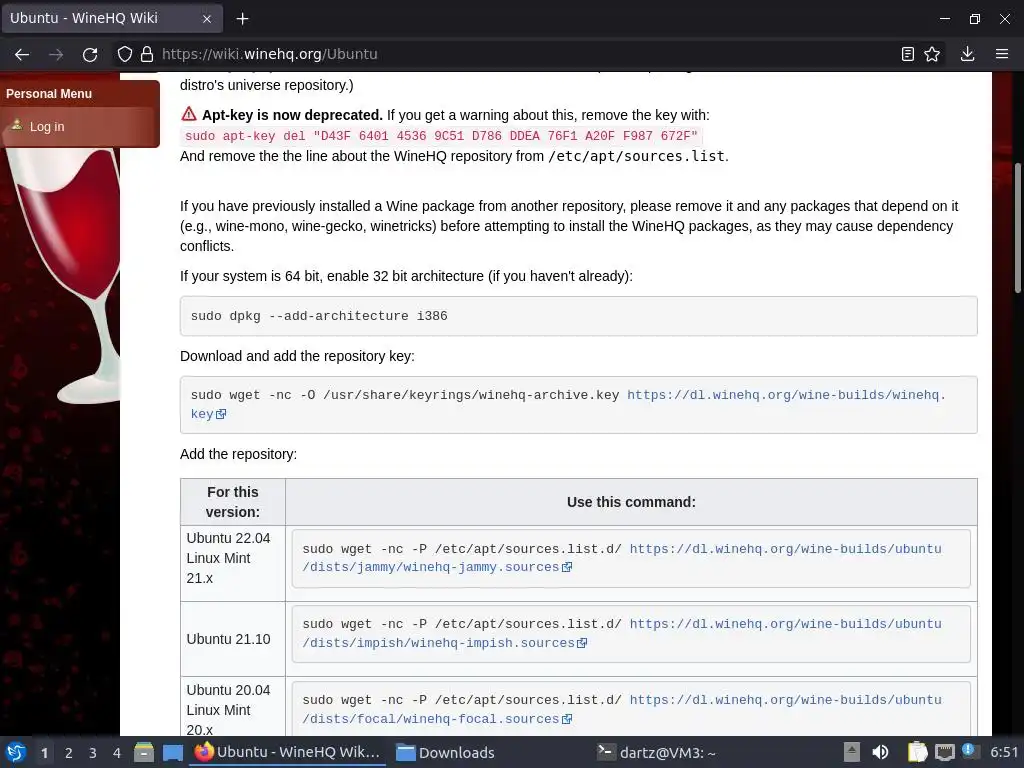Activate the Firefox WineHQ Wiki taskbar entry
The width and height of the screenshot is (1024, 768).
tap(287, 752)
